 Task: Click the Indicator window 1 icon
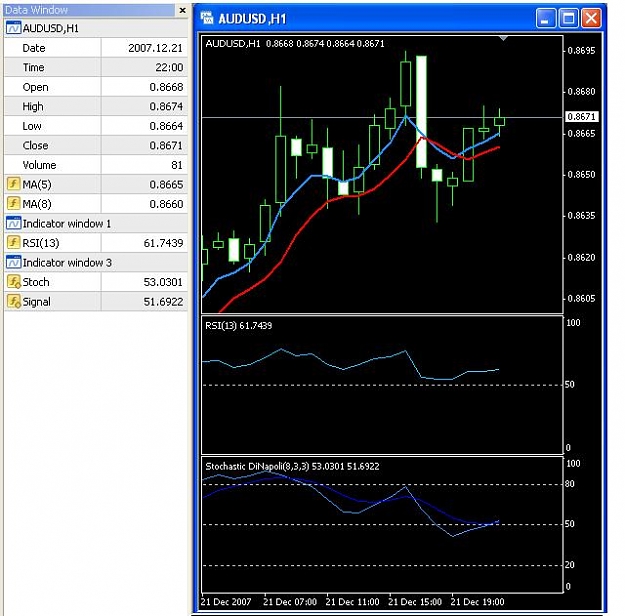(x=14, y=223)
